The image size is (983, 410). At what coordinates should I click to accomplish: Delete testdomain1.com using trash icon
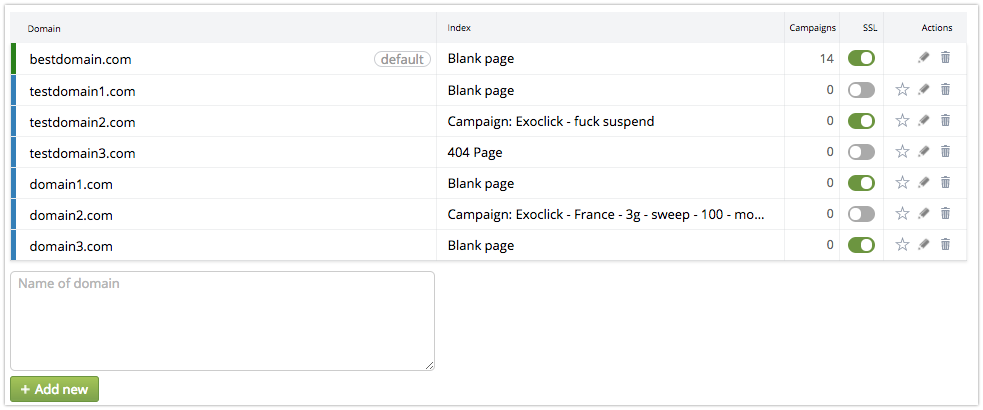[945, 90]
